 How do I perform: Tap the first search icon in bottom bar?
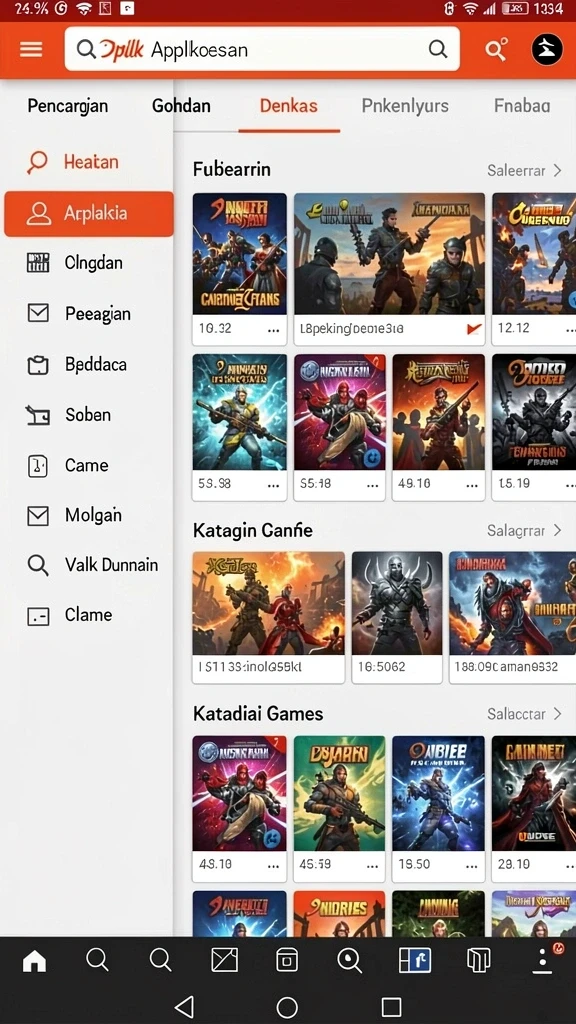point(97,959)
